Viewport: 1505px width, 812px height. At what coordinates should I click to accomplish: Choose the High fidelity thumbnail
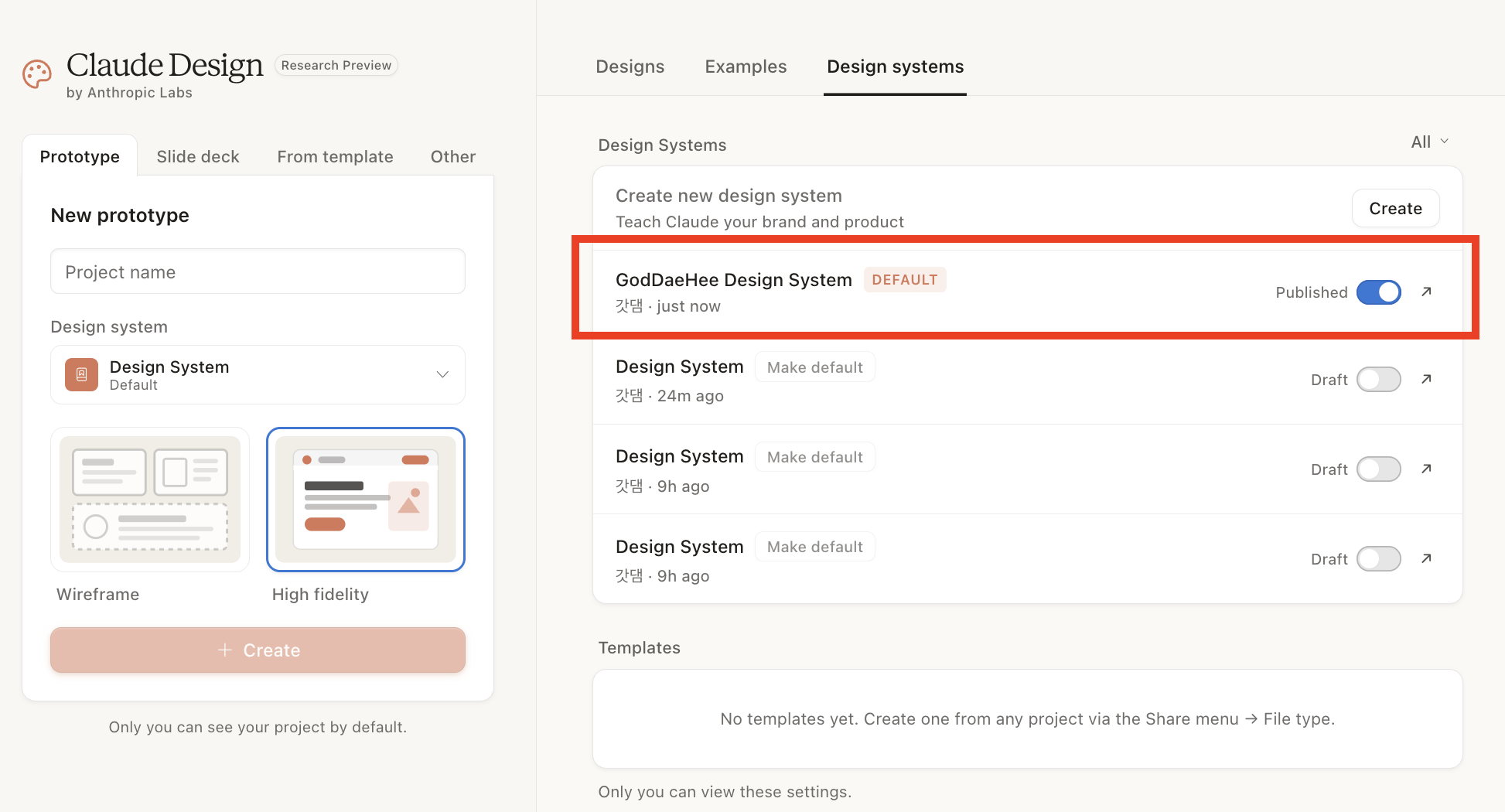click(366, 500)
